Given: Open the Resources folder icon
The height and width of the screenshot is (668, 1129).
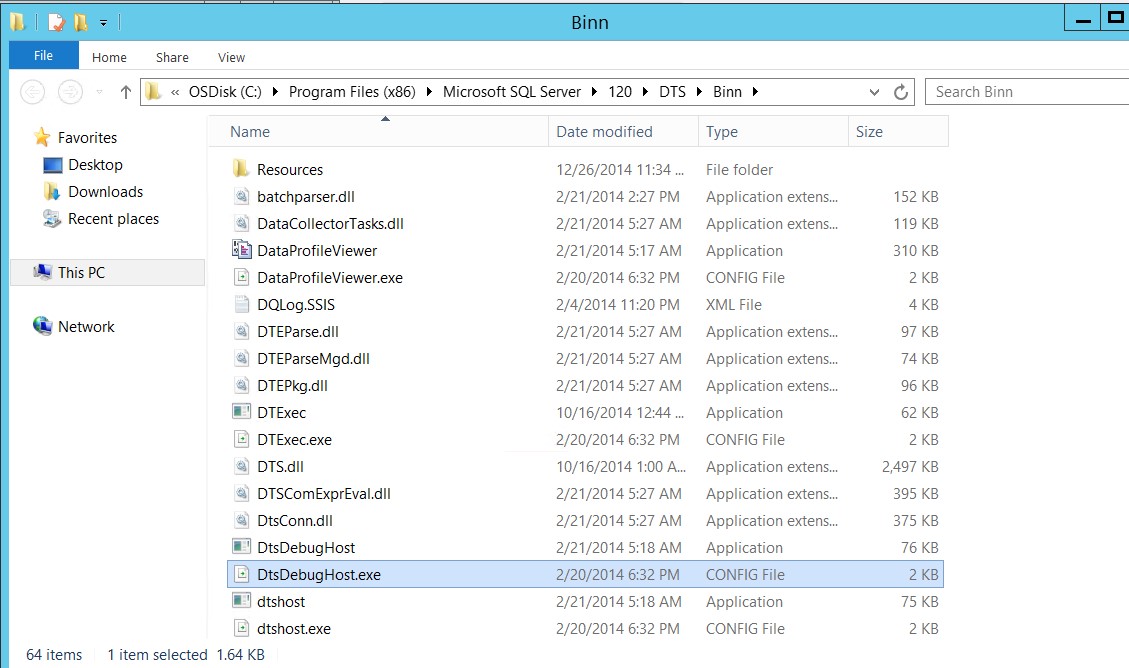Looking at the screenshot, I should coord(241,169).
